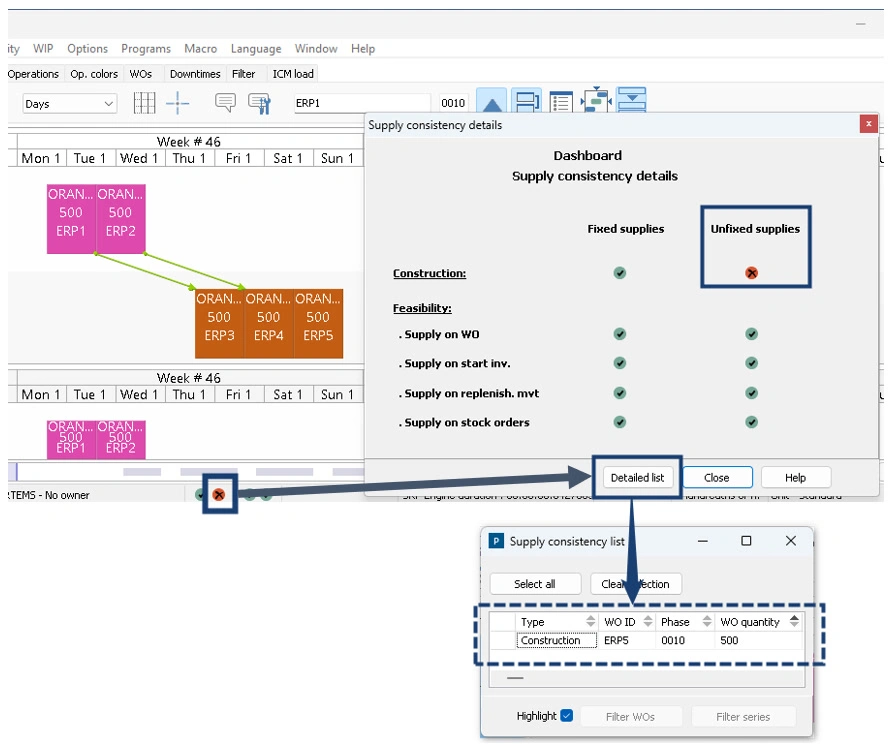Click Fixed supplies Supply on WO check
Image resolution: width=893 pixels, height=746 pixels.
click(x=620, y=334)
